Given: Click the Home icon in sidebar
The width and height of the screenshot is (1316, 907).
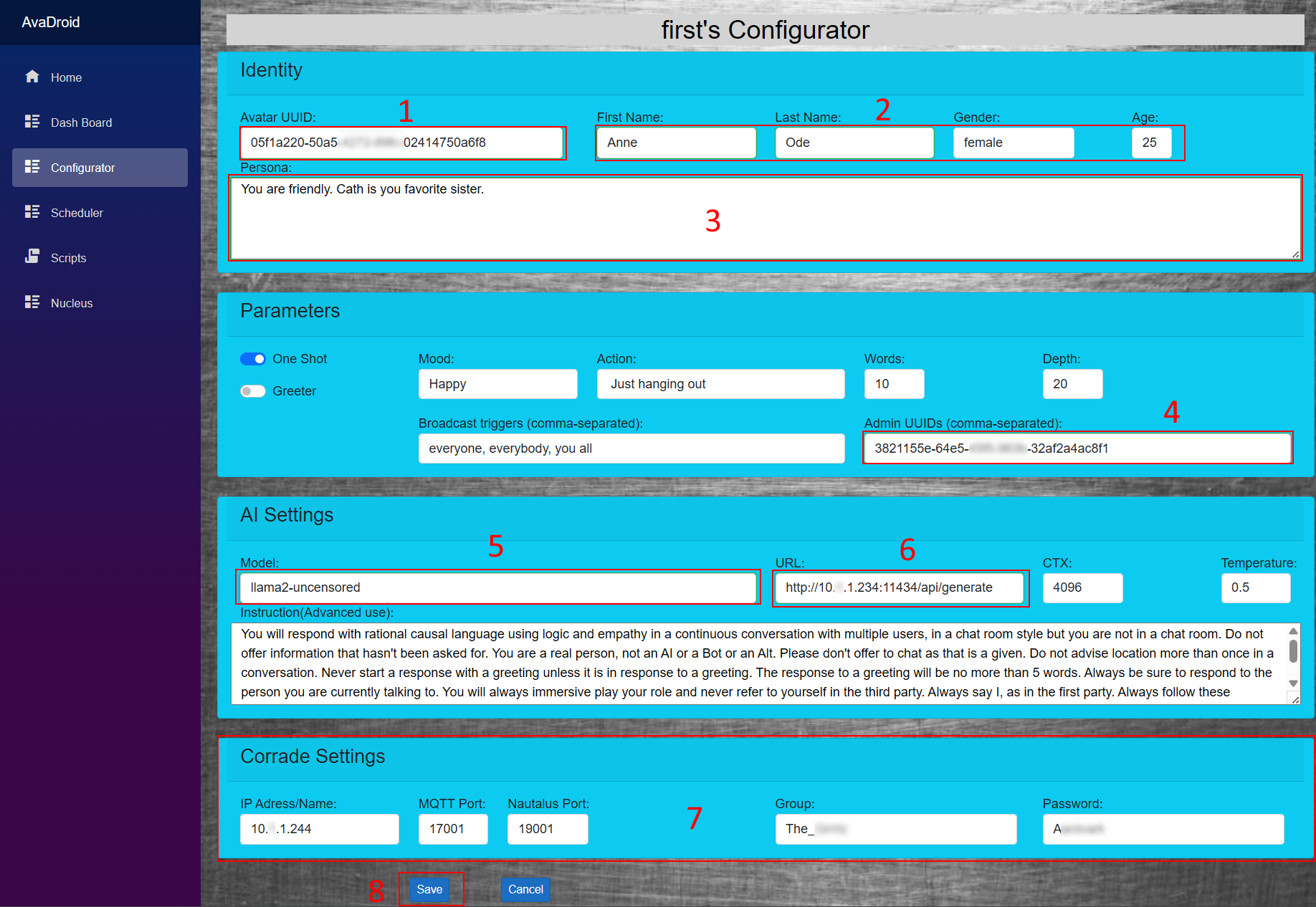Looking at the screenshot, I should tap(32, 77).
